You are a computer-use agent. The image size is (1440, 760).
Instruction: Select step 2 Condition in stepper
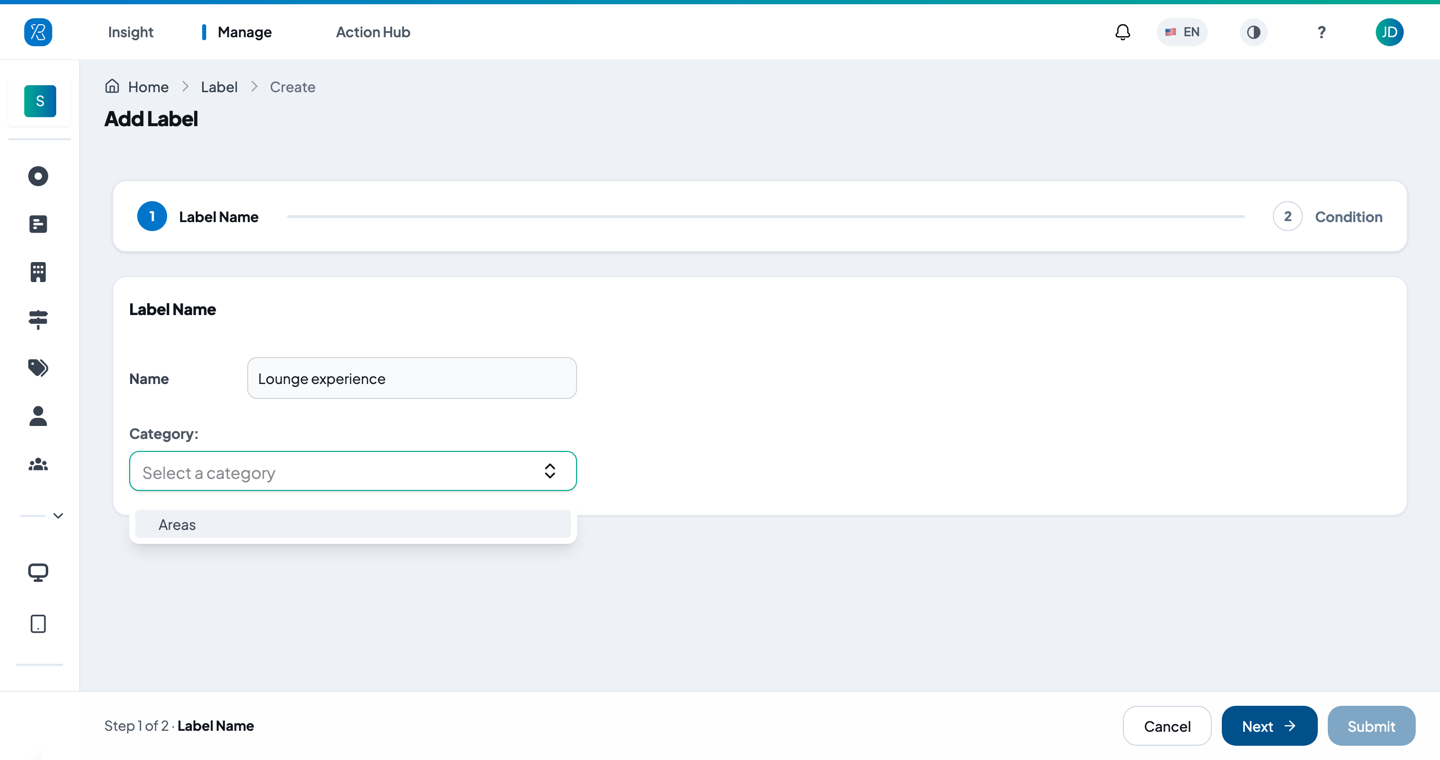click(1328, 216)
